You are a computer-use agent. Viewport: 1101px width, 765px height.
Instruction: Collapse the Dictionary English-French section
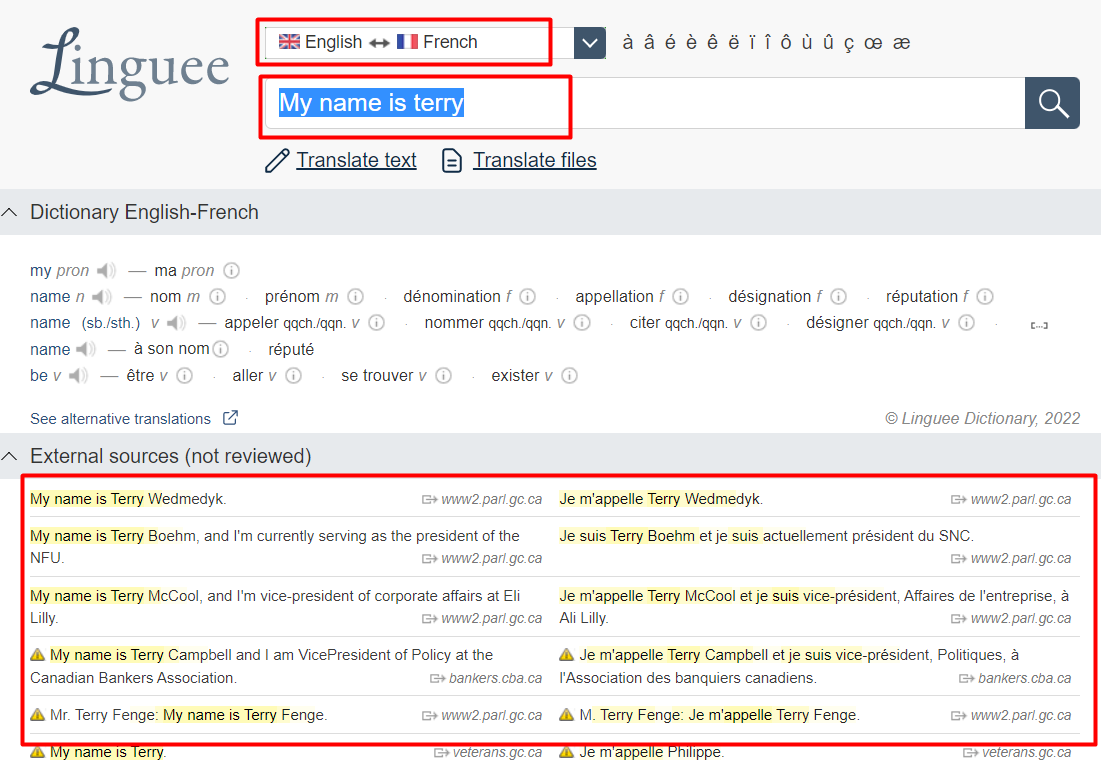click(10, 212)
